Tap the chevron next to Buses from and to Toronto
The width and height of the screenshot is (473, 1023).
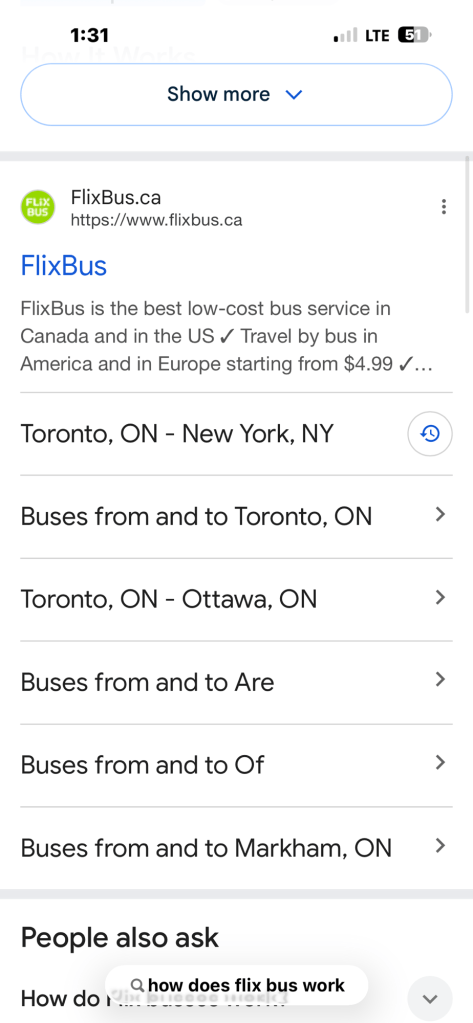(x=440, y=515)
